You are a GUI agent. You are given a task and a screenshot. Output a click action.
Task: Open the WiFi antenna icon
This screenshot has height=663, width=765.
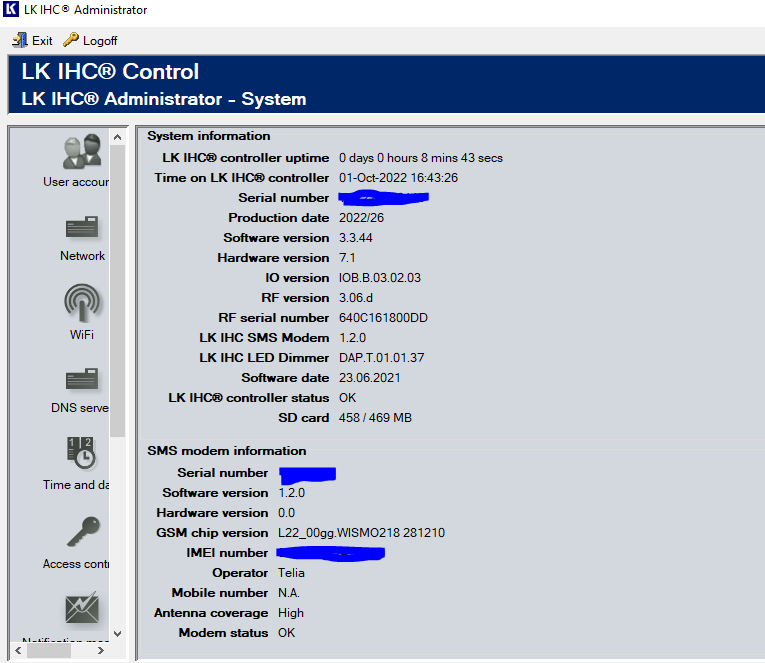82,302
